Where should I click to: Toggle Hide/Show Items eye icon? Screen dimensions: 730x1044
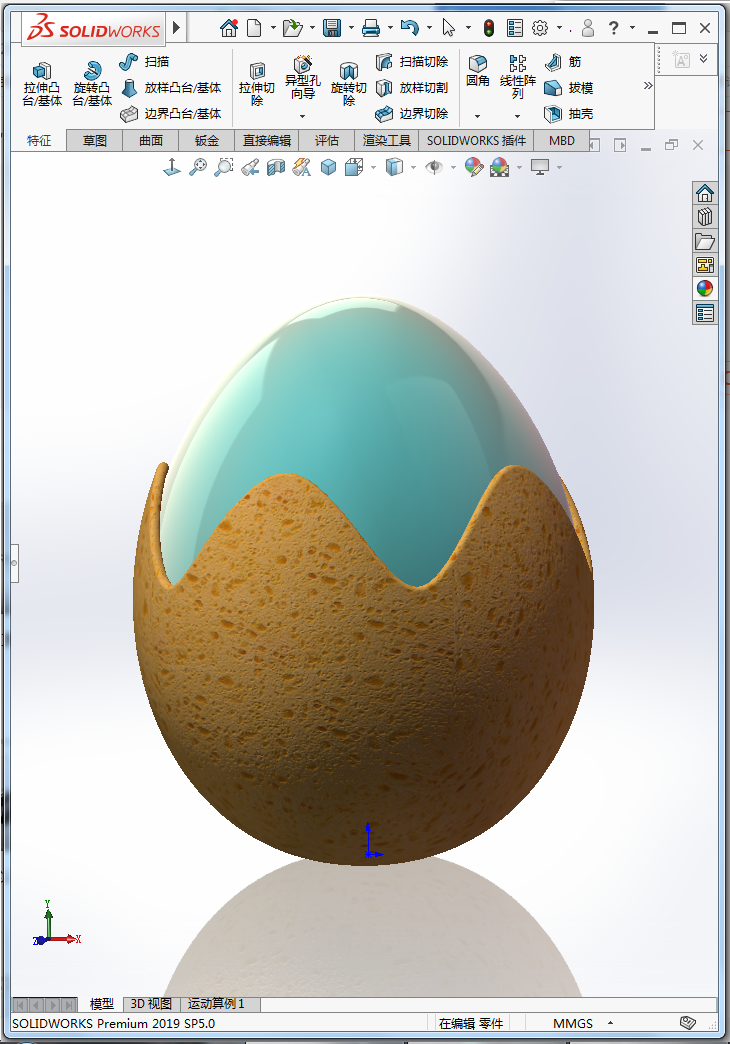[434, 167]
